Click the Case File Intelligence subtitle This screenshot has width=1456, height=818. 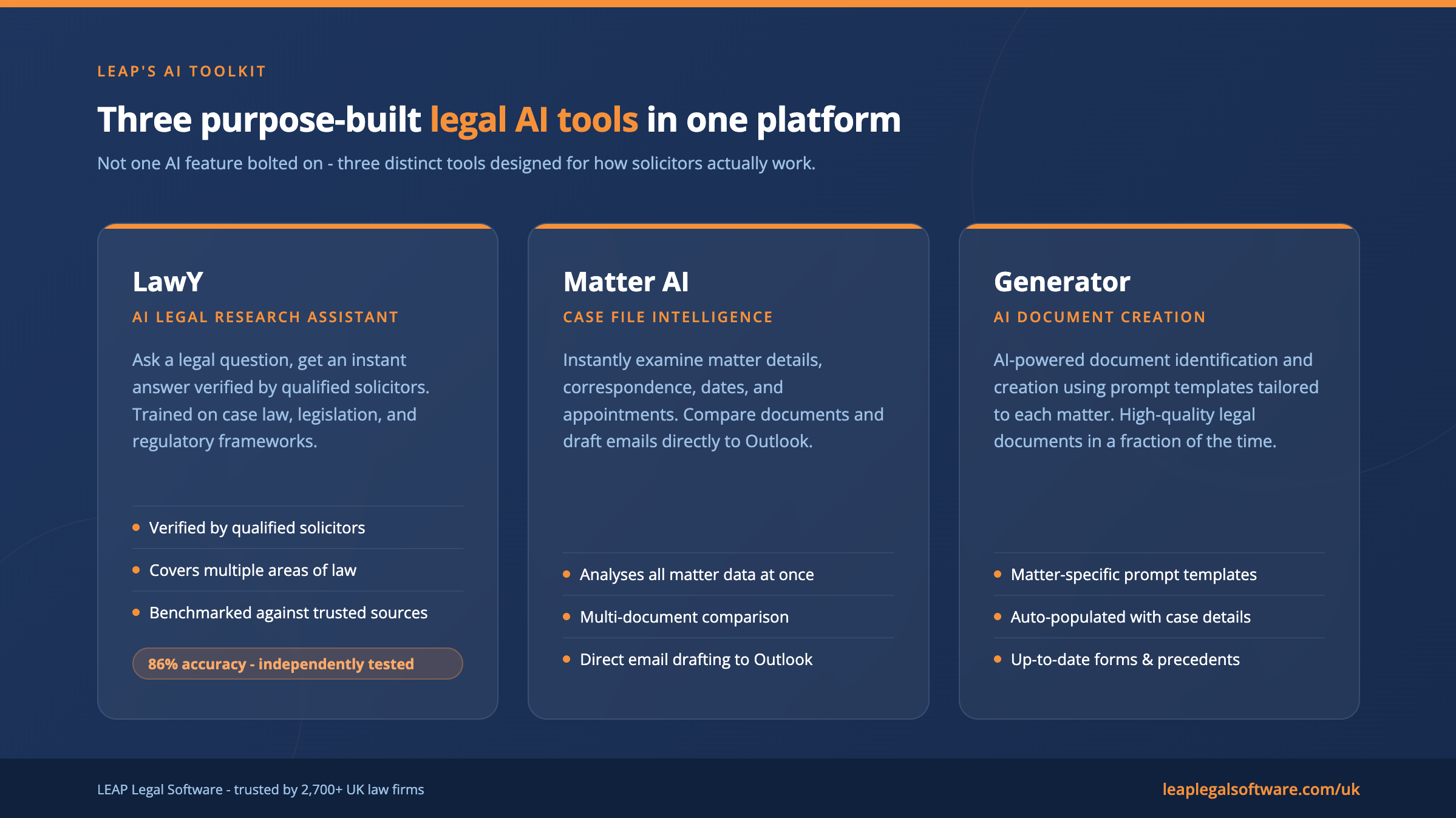click(x=668, y=317)
